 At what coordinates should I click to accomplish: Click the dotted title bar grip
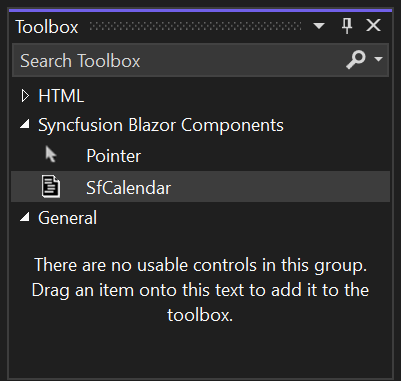(195, 26)
